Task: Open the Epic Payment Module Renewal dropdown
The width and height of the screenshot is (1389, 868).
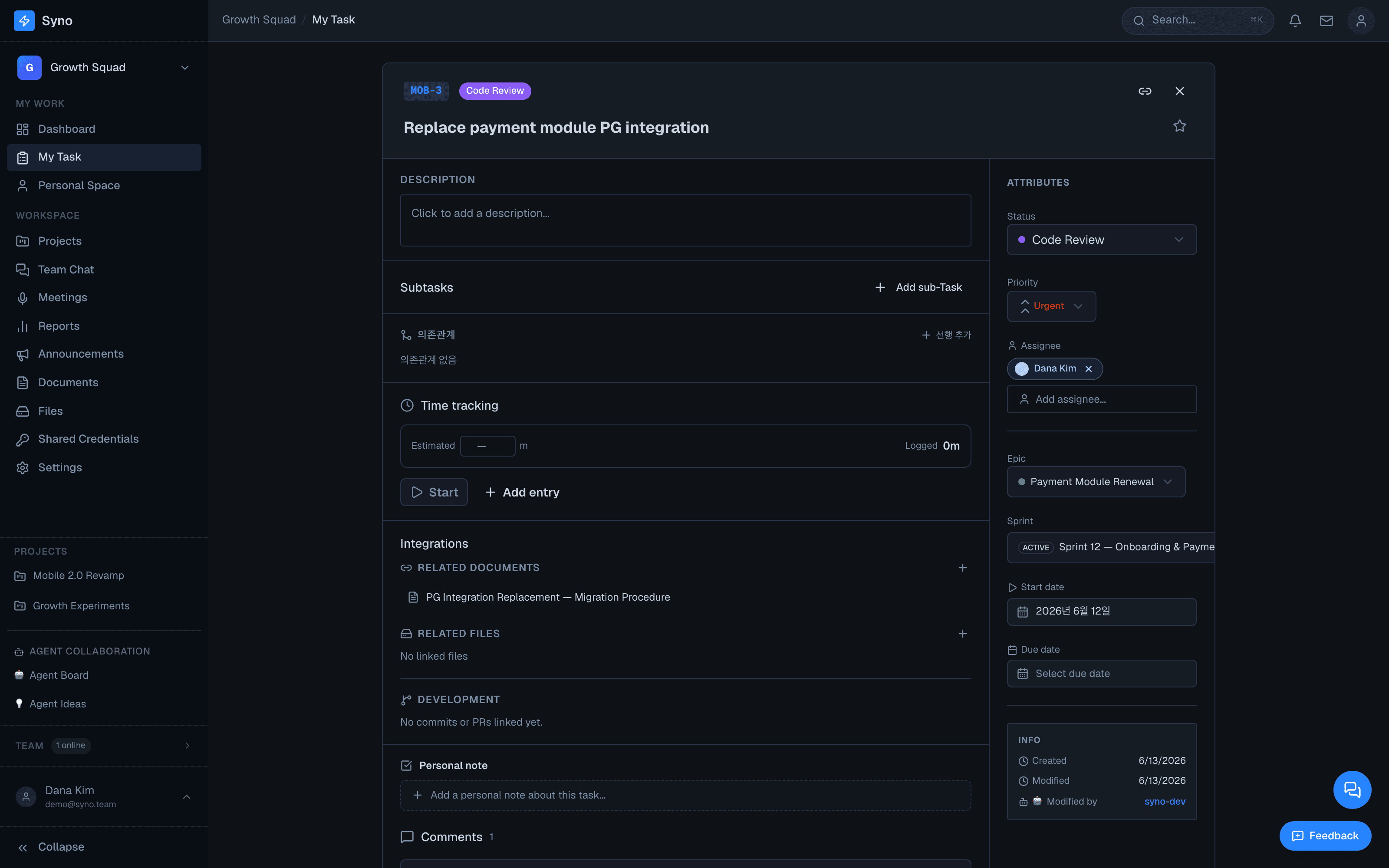Action: tap(1096, 482)
